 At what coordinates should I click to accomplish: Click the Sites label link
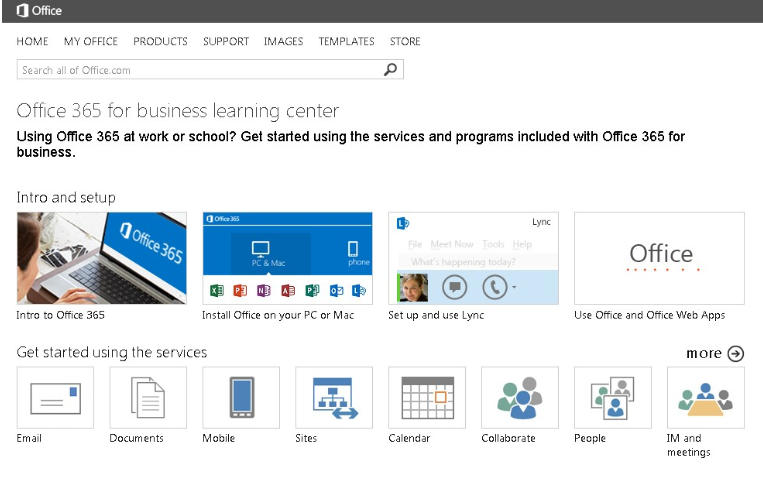[x=306, y=438]
